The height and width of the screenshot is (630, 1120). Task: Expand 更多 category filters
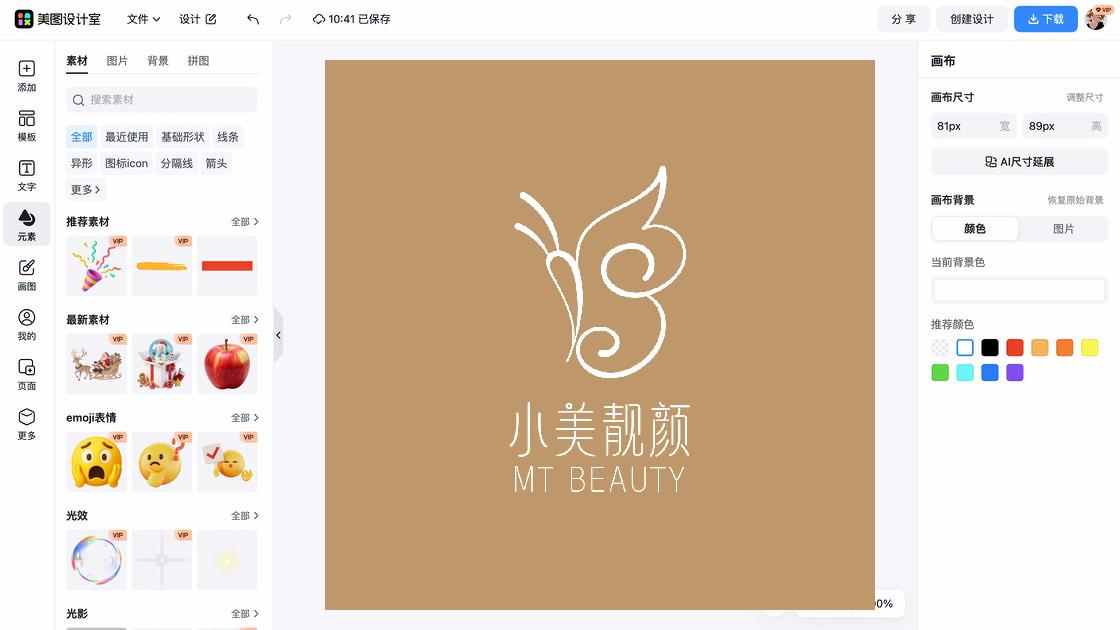coord(86,189)
